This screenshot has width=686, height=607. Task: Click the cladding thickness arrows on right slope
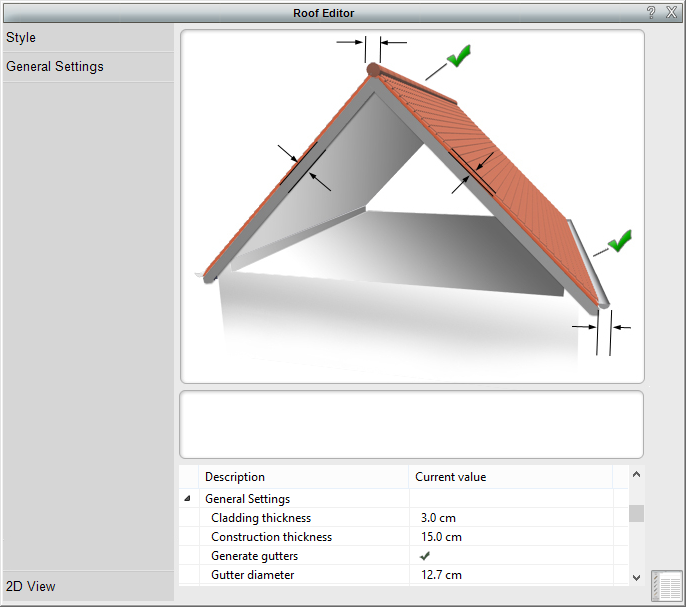(x=473, y=172)
